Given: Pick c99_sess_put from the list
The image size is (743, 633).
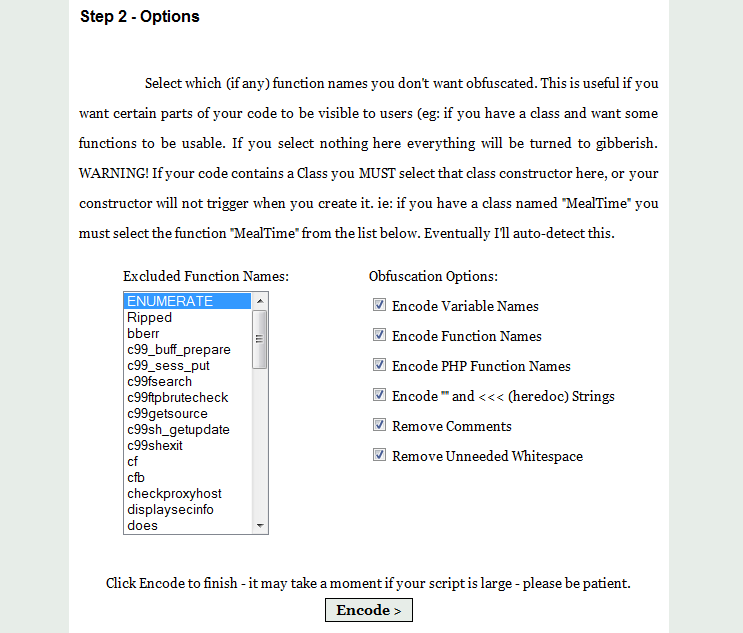Looking at the screenshot, I should (x=187, y=366).
